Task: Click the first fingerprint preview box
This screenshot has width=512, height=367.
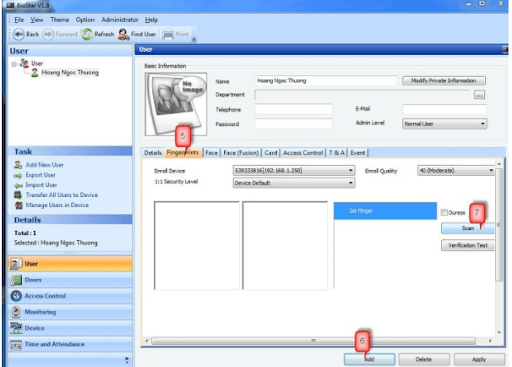Action: [197, 245]
